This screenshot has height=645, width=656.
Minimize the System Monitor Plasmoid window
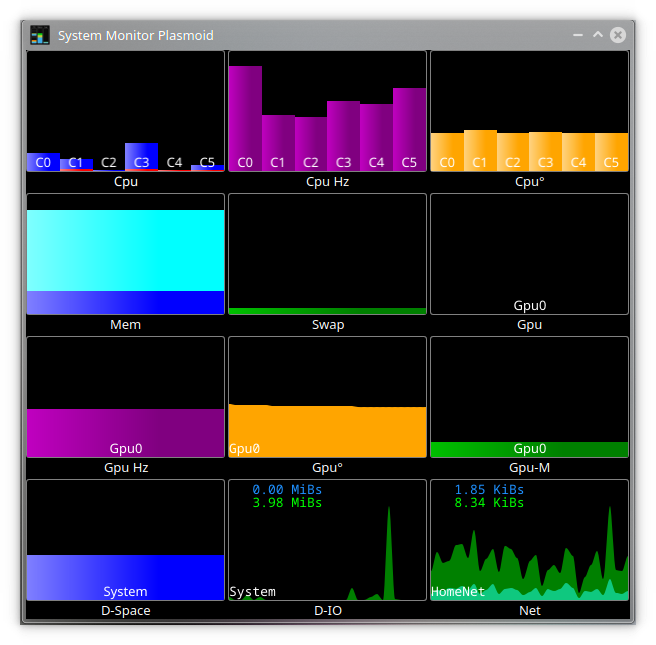pyautogui.click(x=578, y=35)
